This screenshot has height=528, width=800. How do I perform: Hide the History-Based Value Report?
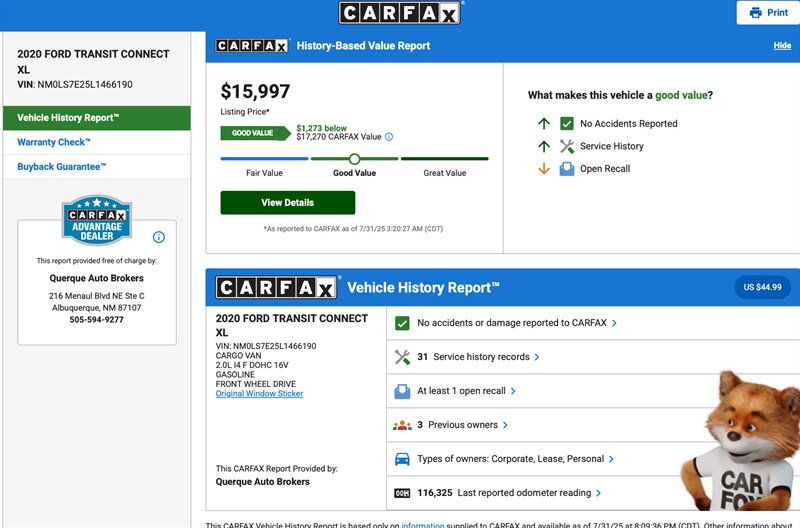[782, 46]
